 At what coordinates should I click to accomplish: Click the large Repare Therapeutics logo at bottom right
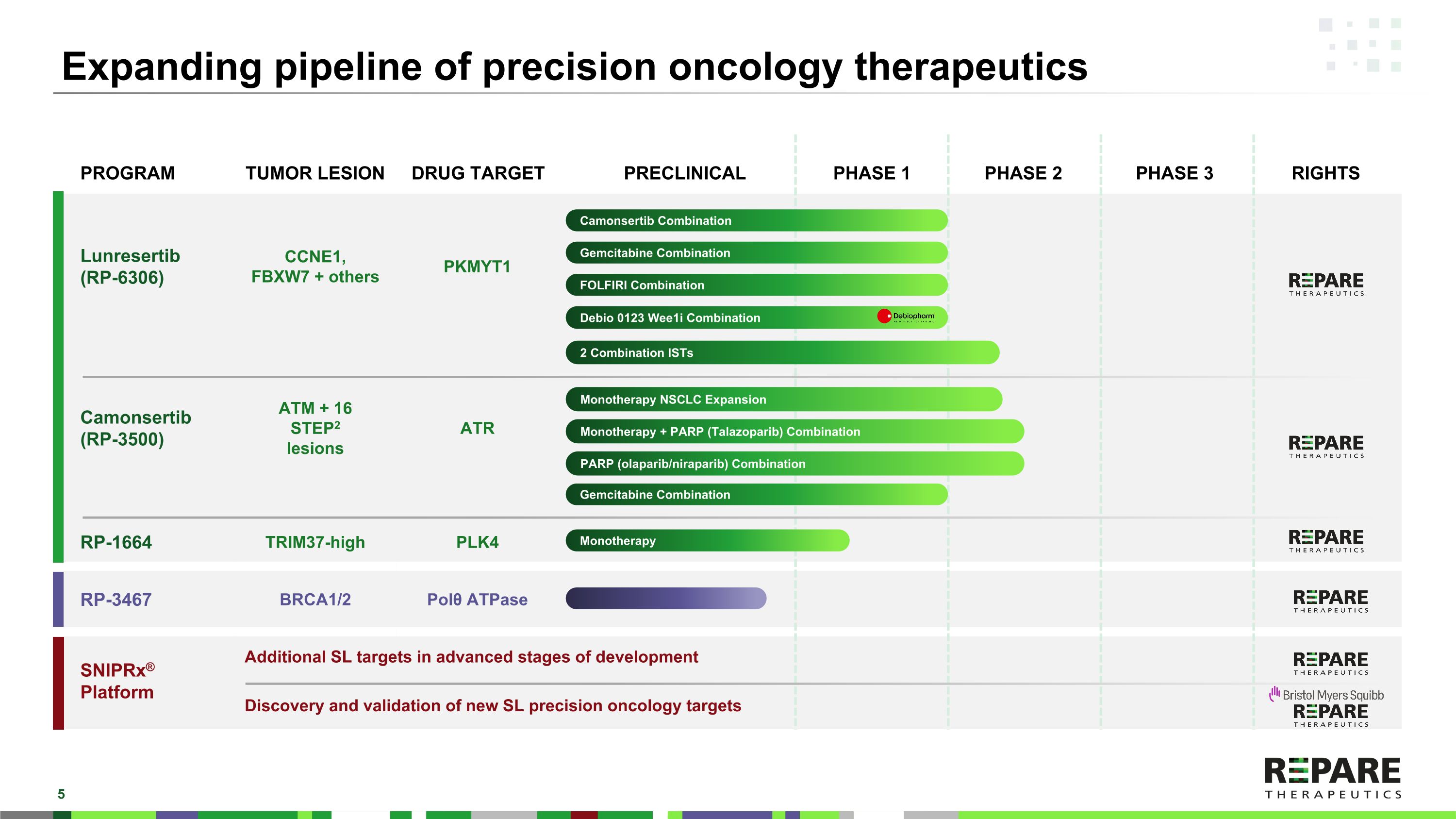coord(1332,778)
